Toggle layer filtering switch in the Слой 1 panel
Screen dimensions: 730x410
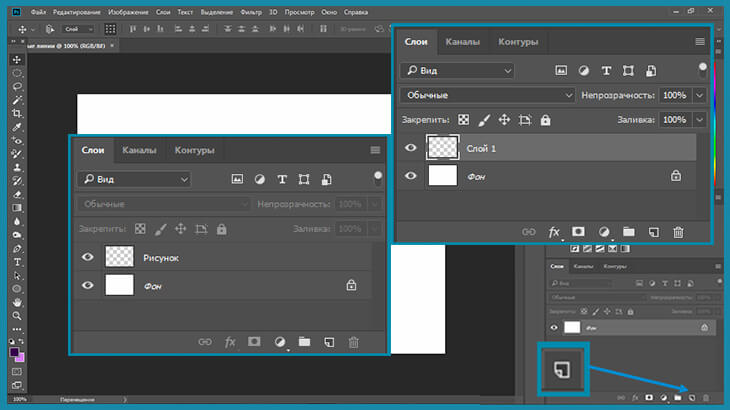[703, 70]
